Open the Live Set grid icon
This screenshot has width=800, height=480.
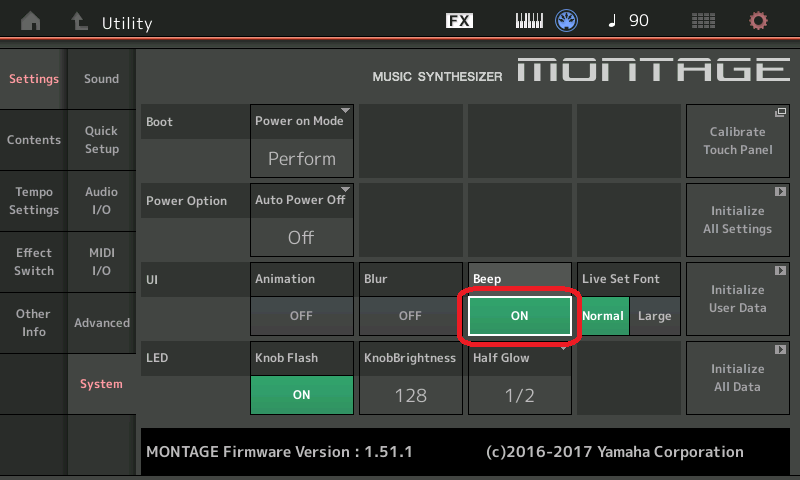pos(703,21)
